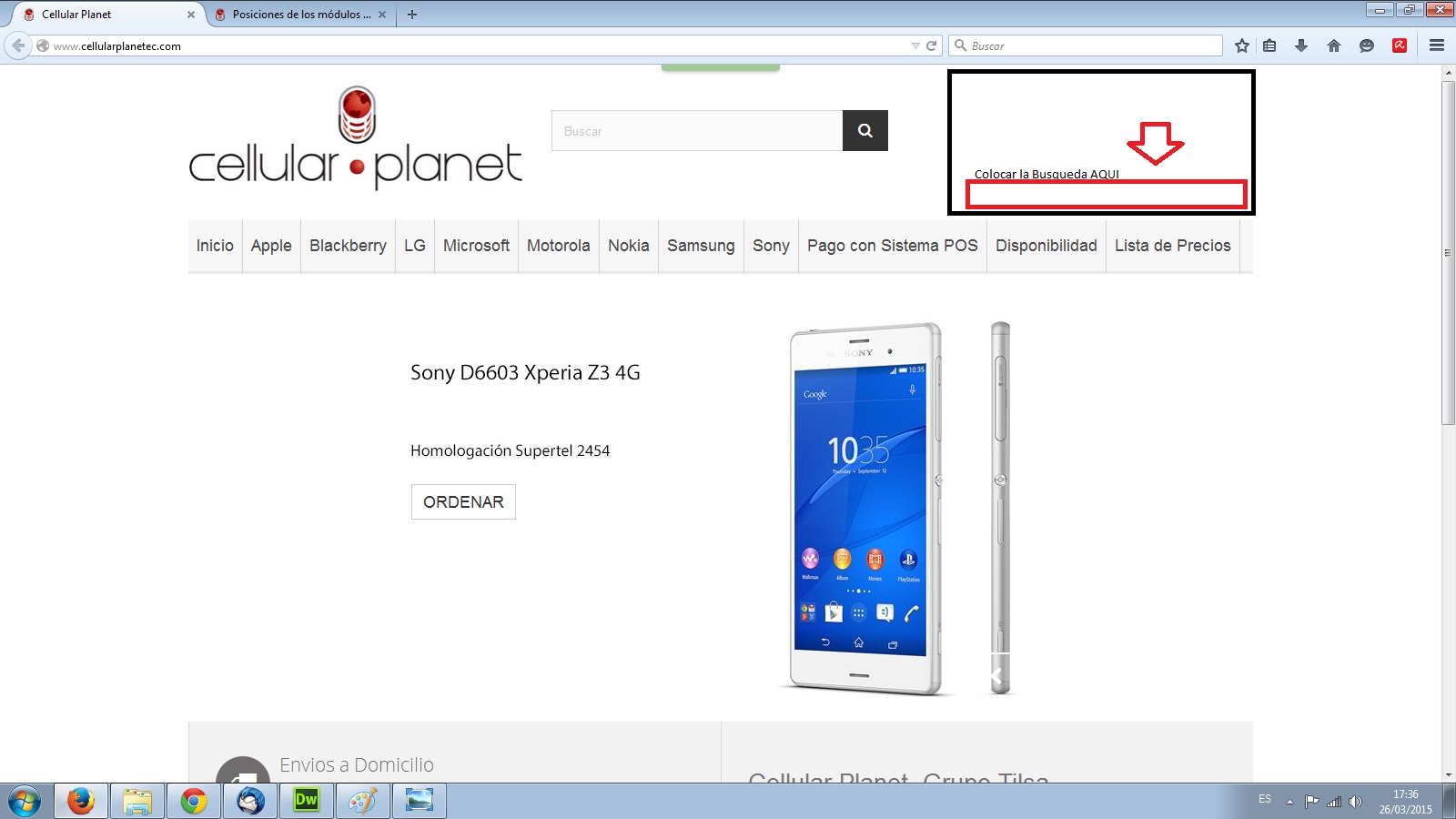Open the picture viewer taskbar icon

click(420, 802)
